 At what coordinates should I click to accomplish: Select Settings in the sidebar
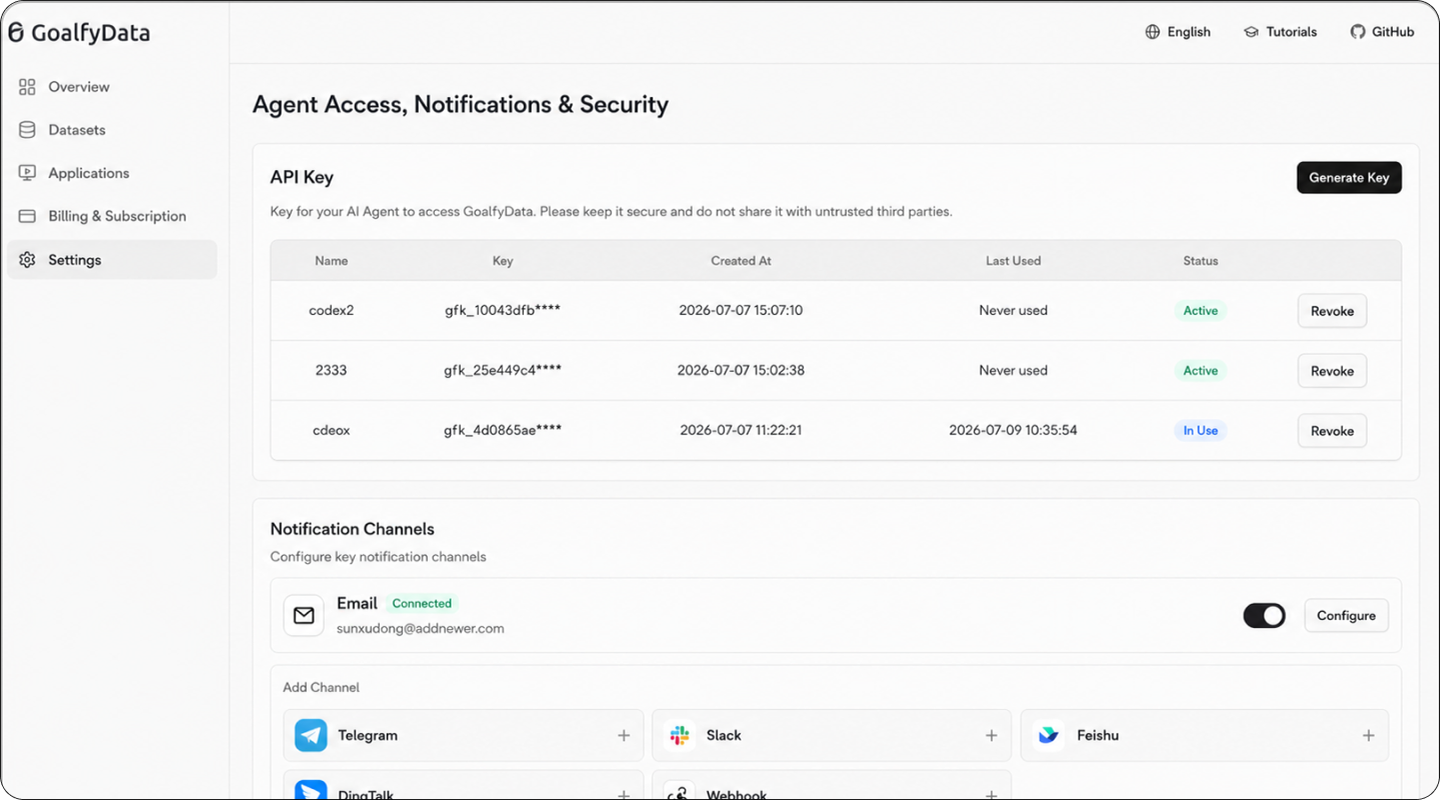(111, 260)
